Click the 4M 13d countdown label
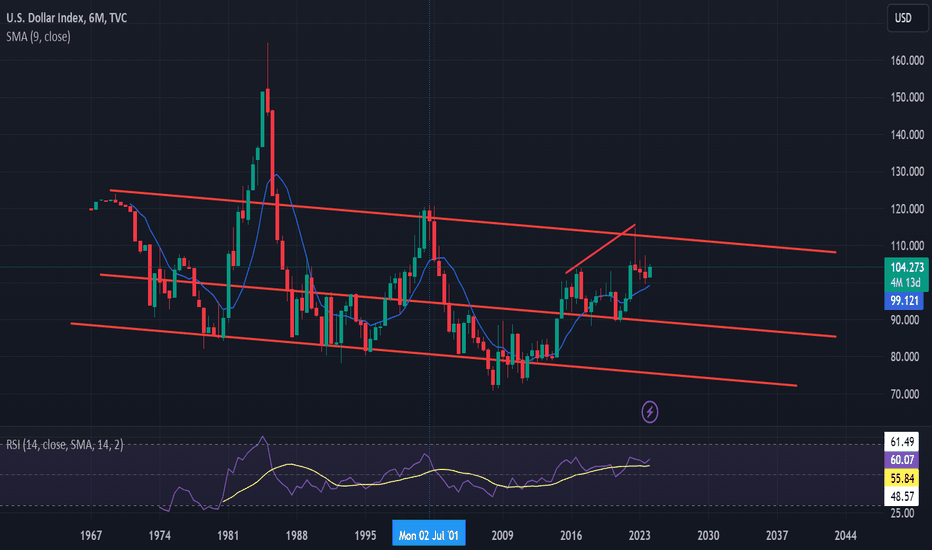 coord(906,283)
